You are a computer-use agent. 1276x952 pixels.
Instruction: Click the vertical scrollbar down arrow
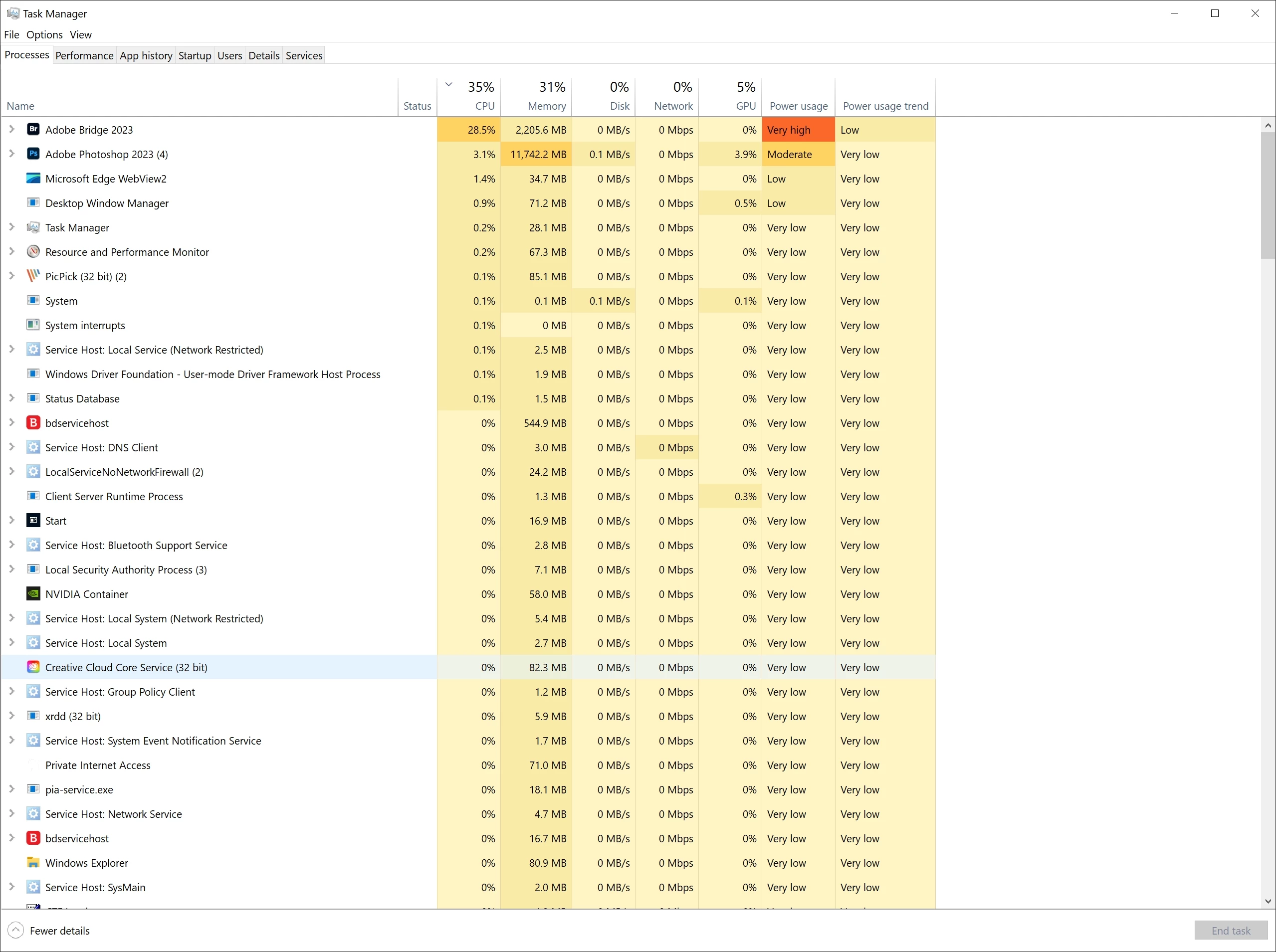pos(1268,901)
